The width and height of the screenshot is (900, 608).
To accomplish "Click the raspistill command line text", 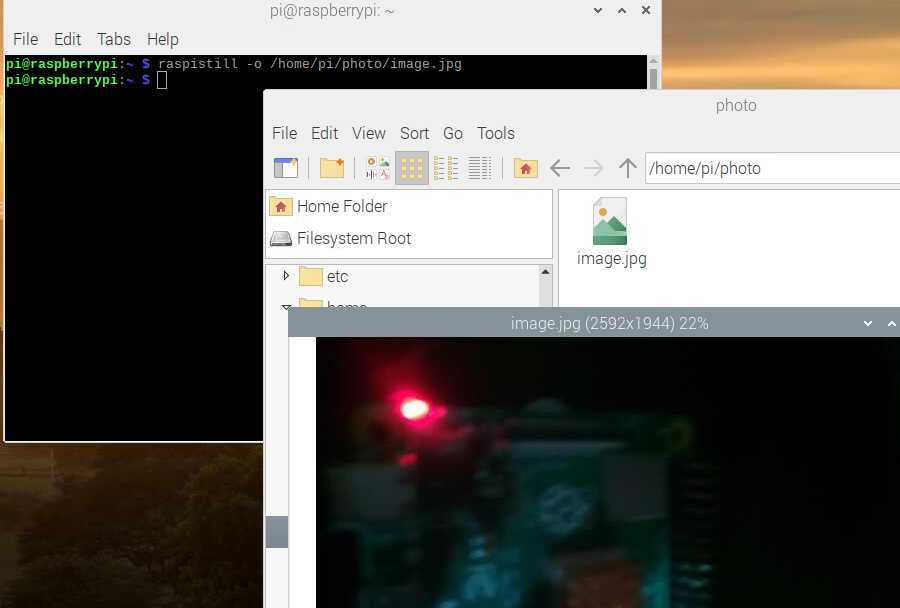I will [x=310, y=64].
